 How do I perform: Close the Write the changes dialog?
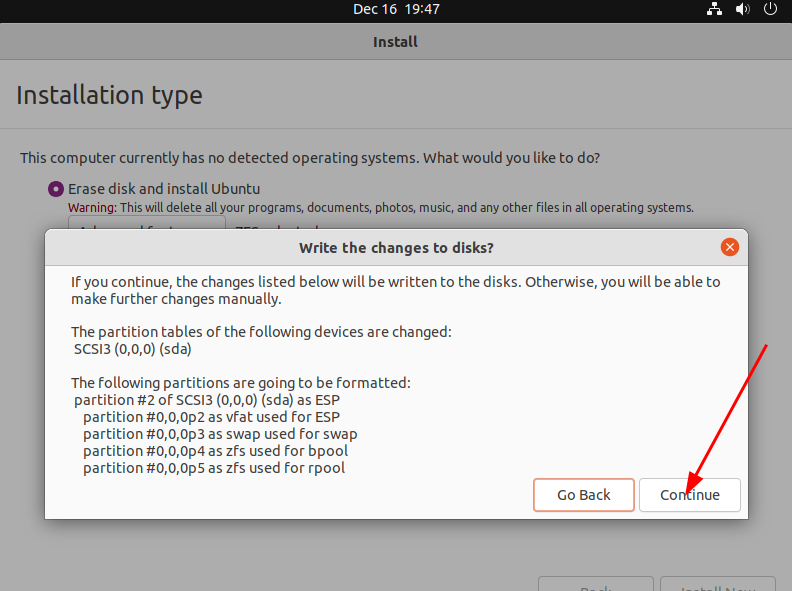(x=729, y=247)
